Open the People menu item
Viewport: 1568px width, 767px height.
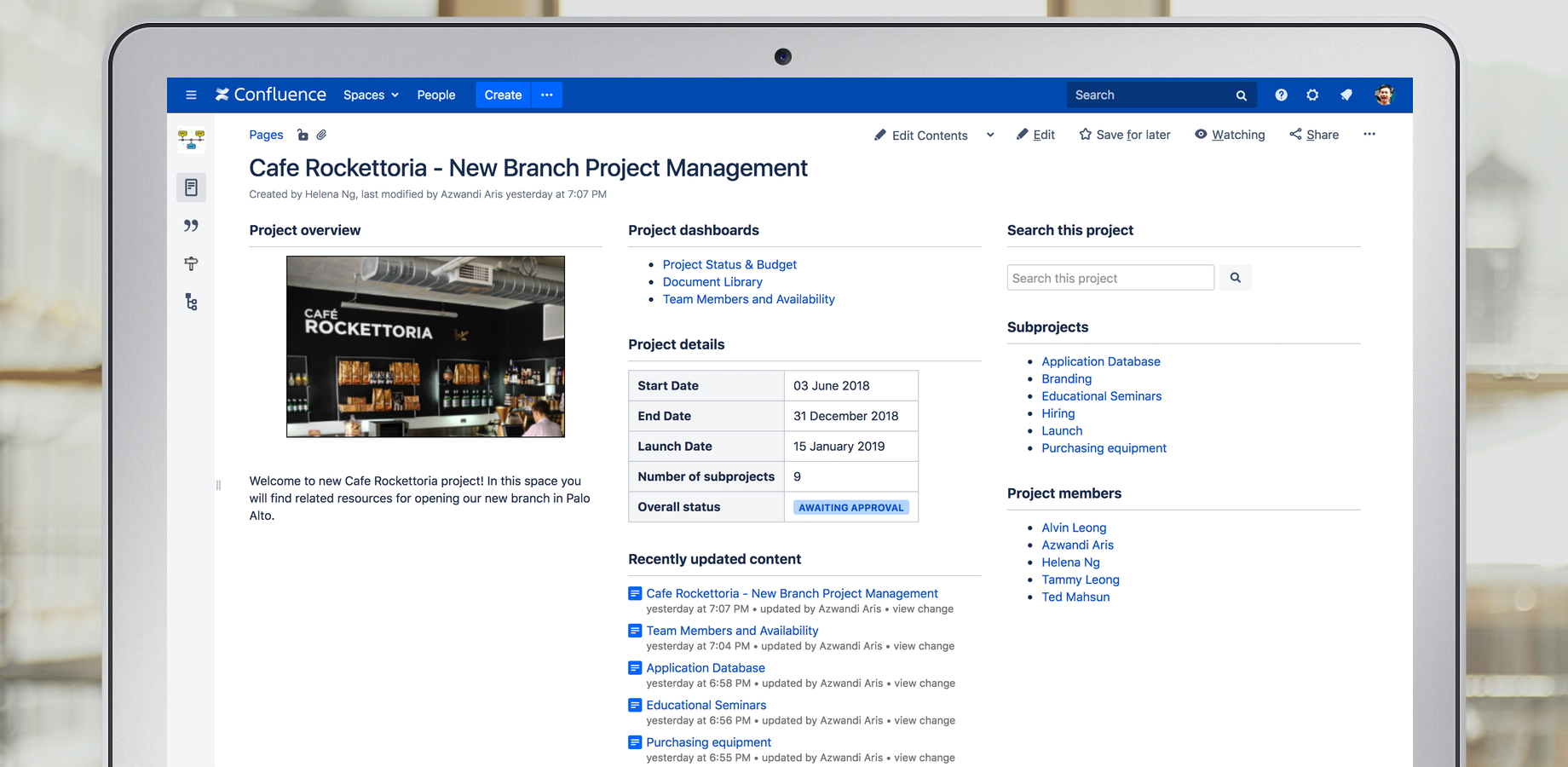[435, 95]
